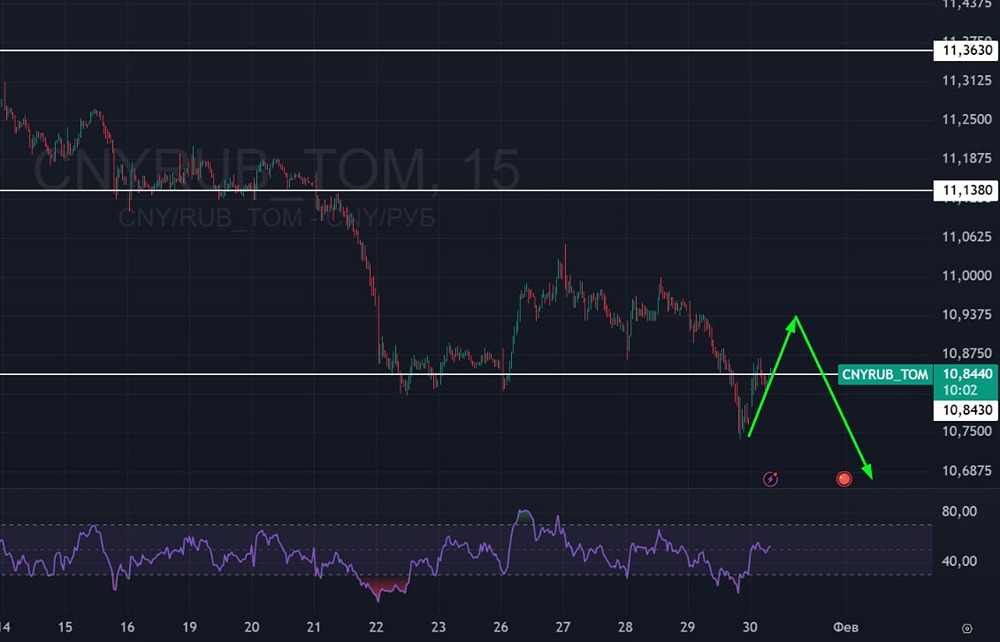Viewport: 1000px width, 642px height.
Task: Click the green CNYRUB_TOM symbol label
Action: coord(884,375)
